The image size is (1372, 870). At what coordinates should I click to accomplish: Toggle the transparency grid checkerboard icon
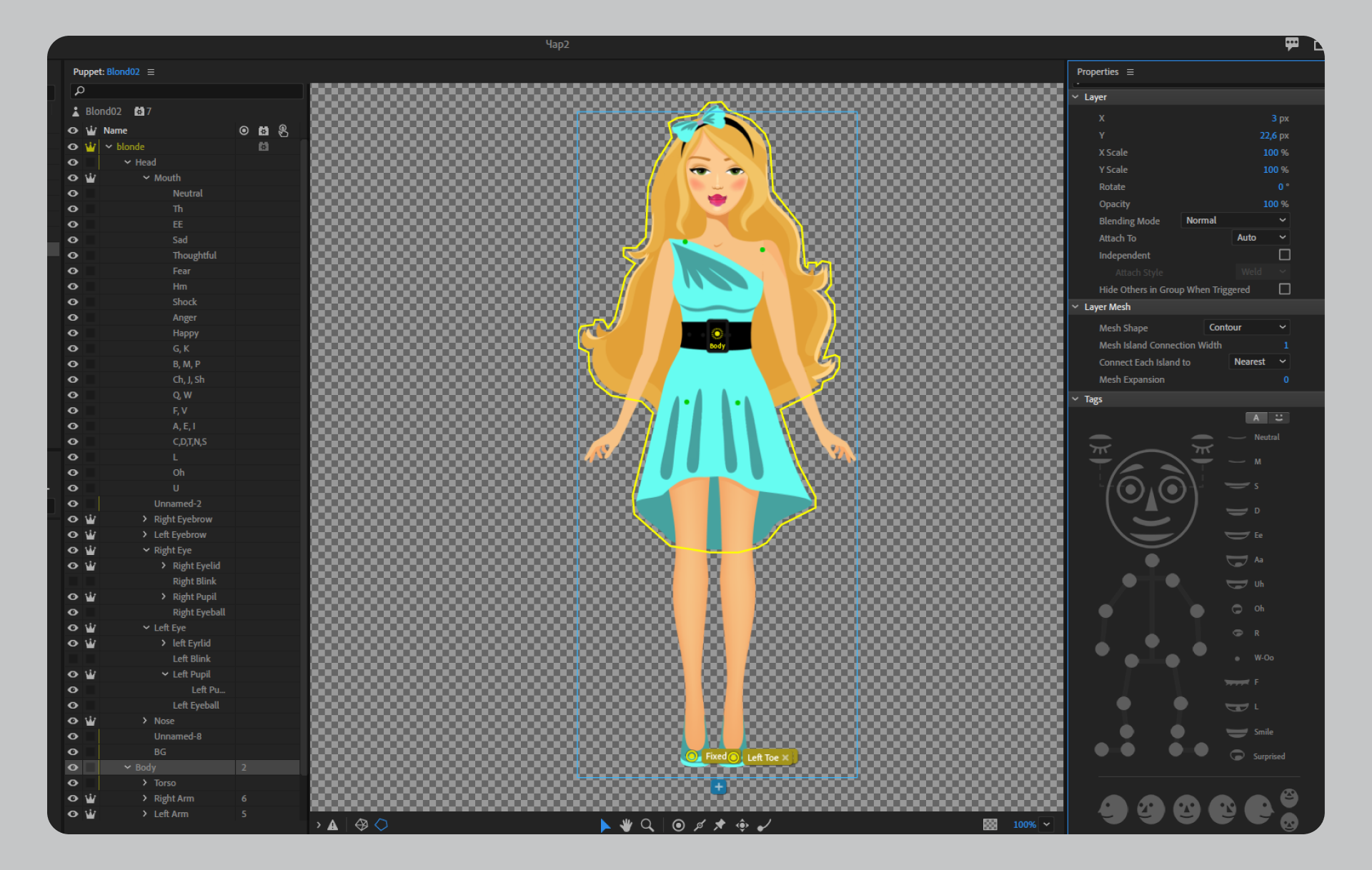click(x=990, y=824)
